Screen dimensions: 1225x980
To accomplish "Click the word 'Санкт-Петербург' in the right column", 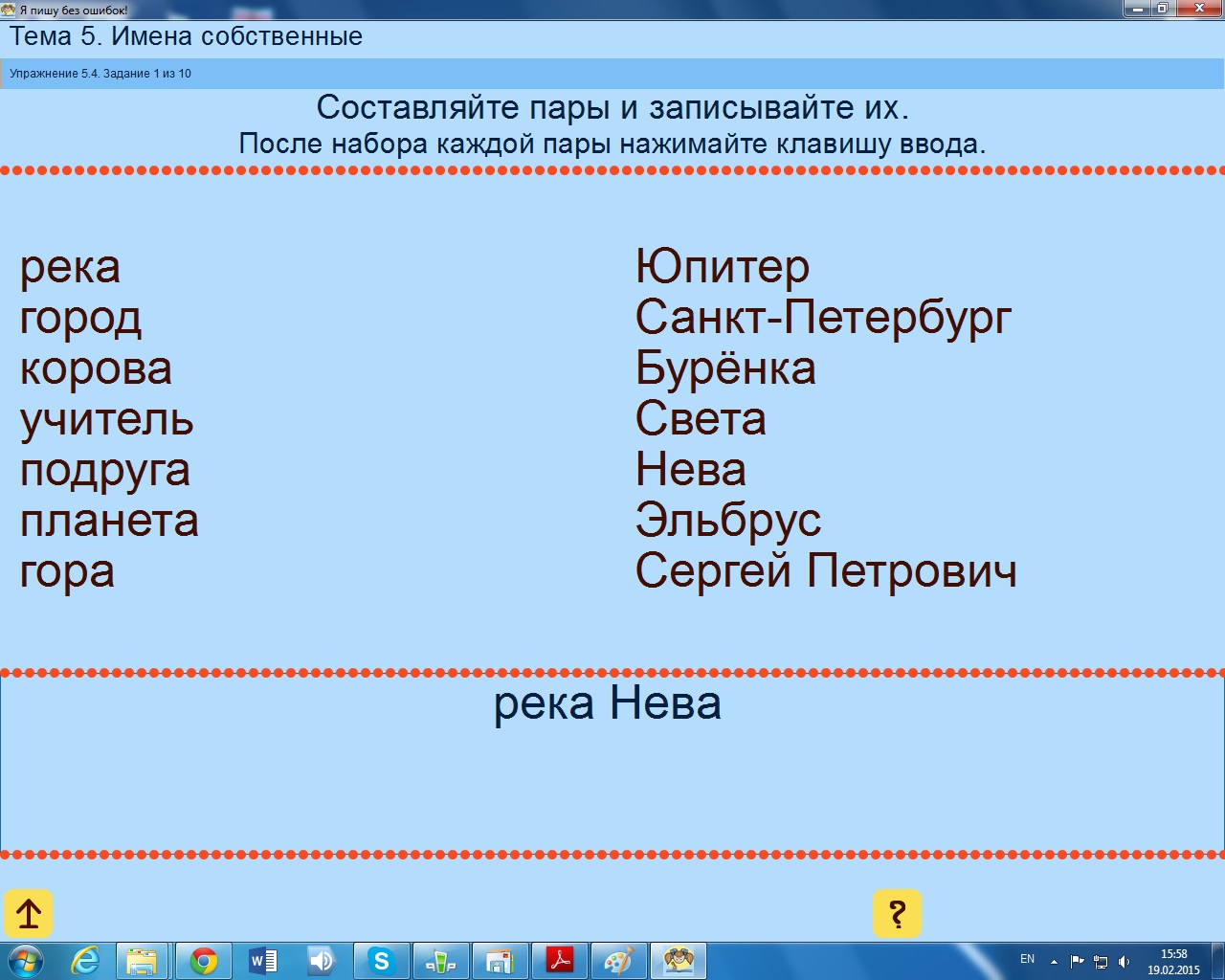I will (x=823, y=318).
